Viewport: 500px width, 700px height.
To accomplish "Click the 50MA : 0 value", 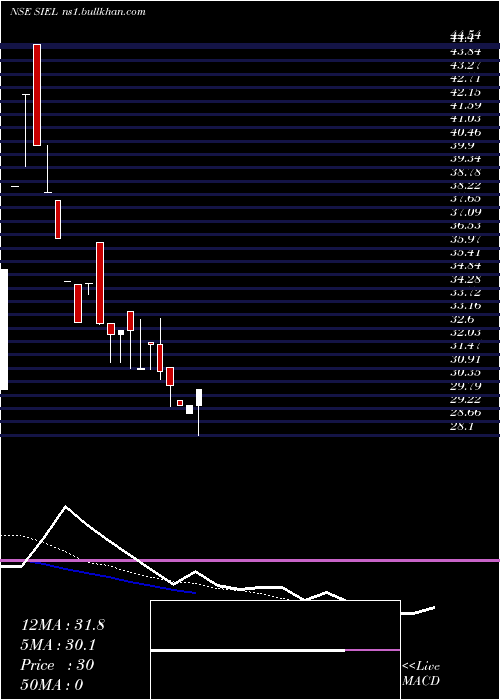I will click(x=52, y=685).
